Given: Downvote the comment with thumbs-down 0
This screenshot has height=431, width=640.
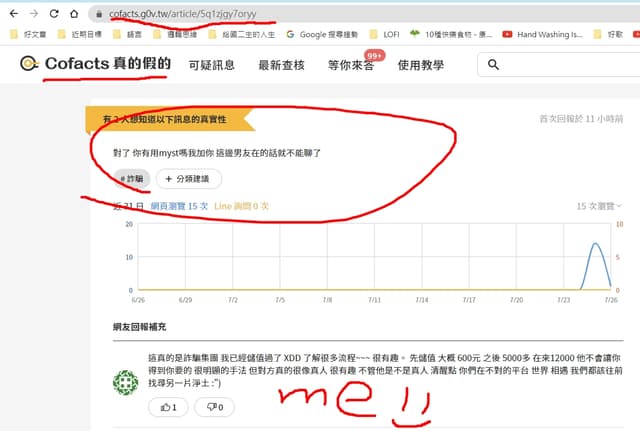Looking at the screenshot, I should (x=215, y=407).
